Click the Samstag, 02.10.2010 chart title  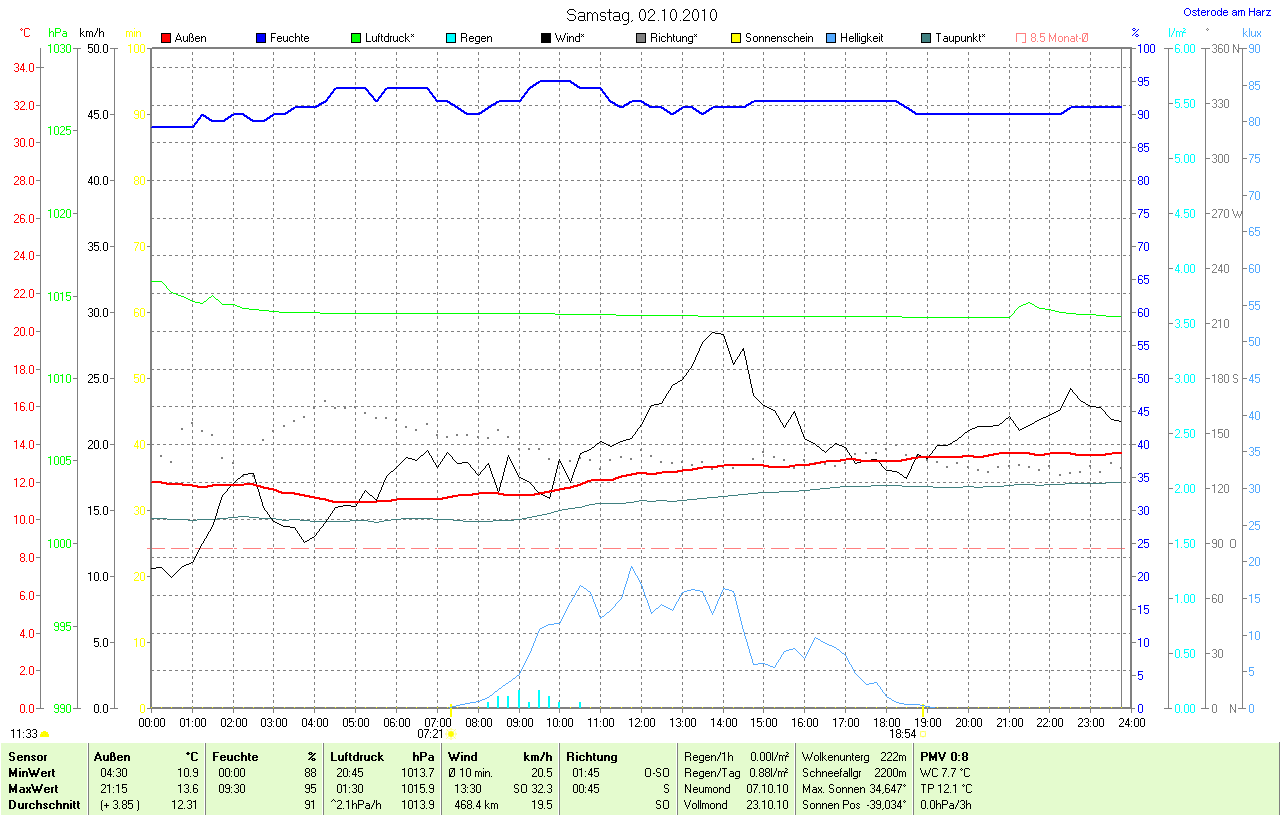643,14
